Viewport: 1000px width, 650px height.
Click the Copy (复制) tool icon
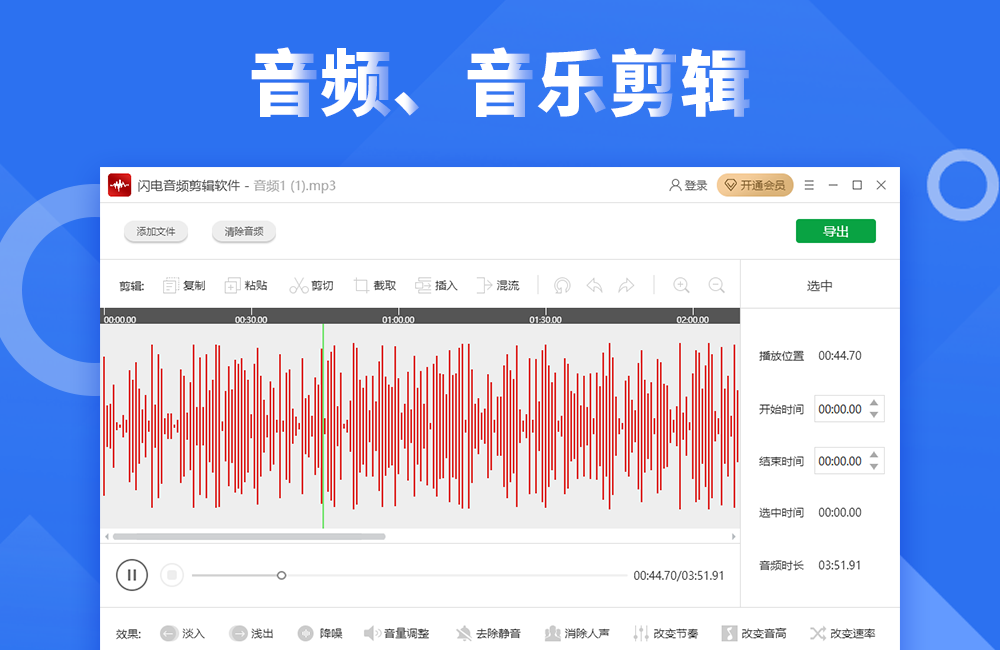[171, 286]
